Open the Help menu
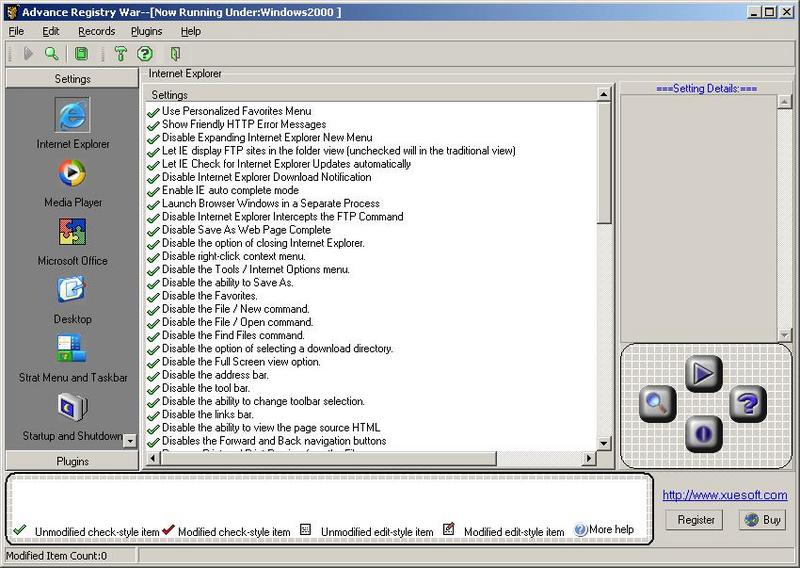Image resolution: width=800 pixels, height=568 pixels. [x=190, y=31]
